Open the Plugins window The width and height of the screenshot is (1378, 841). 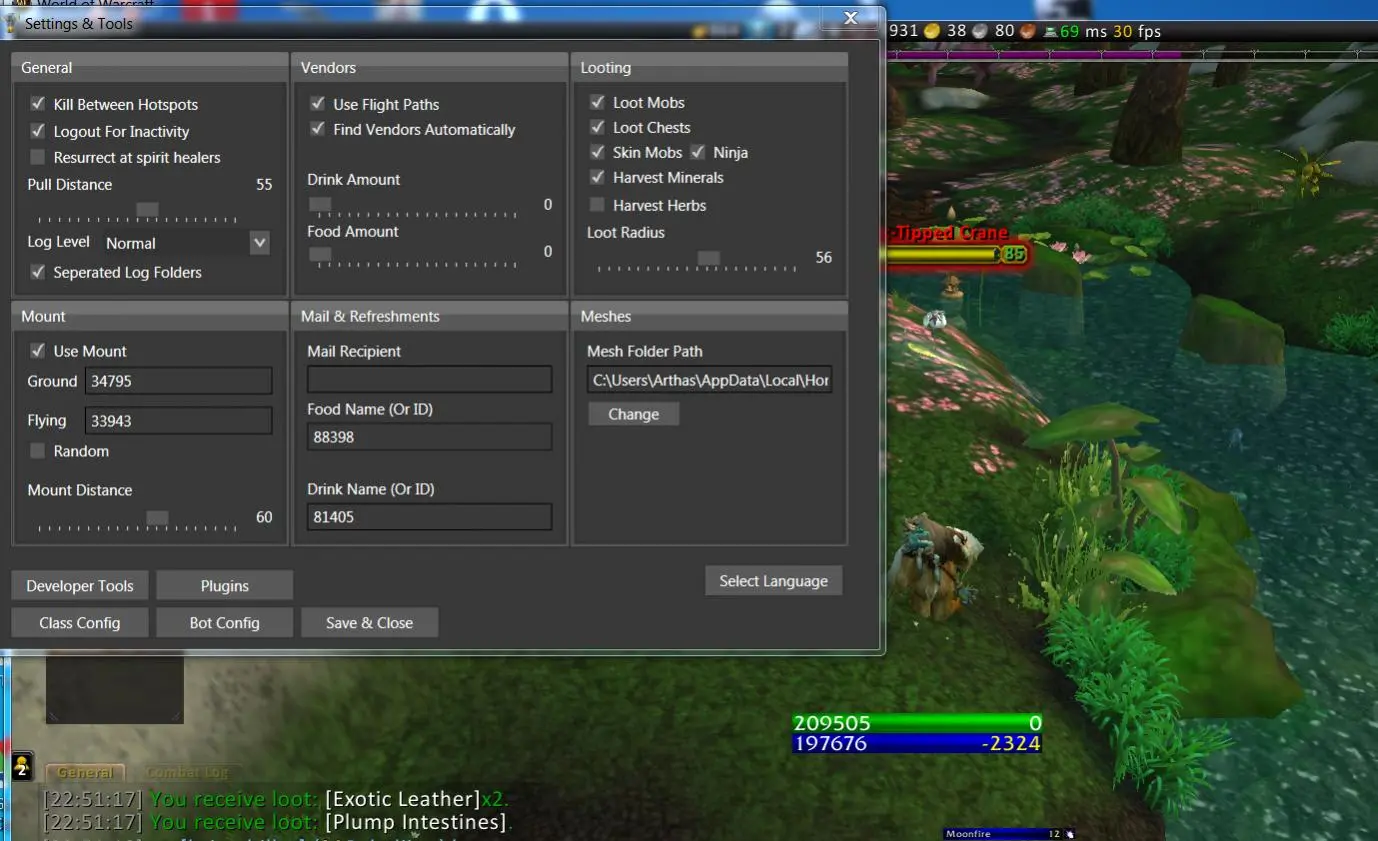coord(225,586)
